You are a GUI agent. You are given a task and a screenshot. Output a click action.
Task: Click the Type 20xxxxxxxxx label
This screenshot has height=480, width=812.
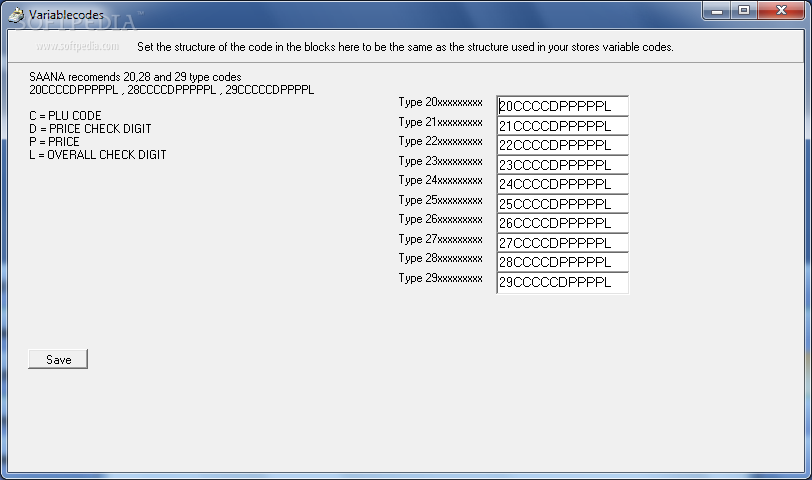440,102
